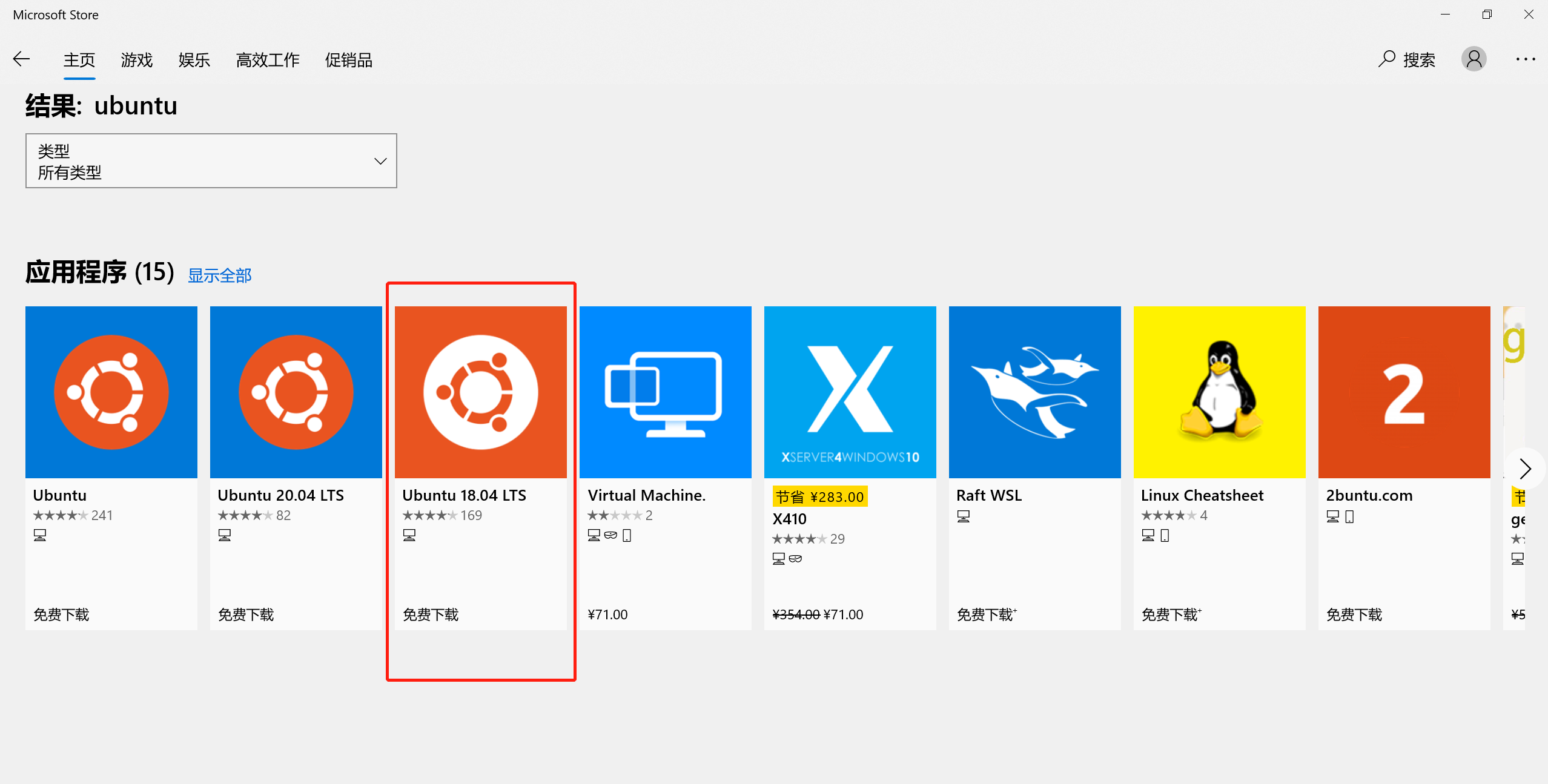Go to the 促销品 tab

tap(348, 60)
